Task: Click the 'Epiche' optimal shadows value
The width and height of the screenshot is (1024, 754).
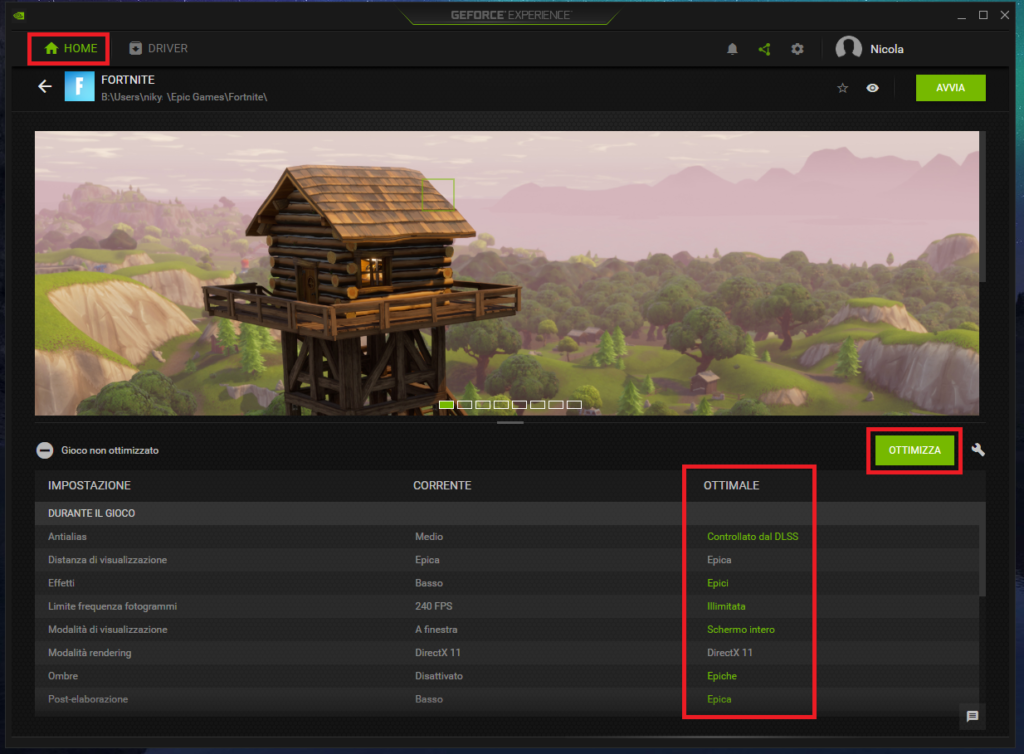Action: [x=722, y=676]
